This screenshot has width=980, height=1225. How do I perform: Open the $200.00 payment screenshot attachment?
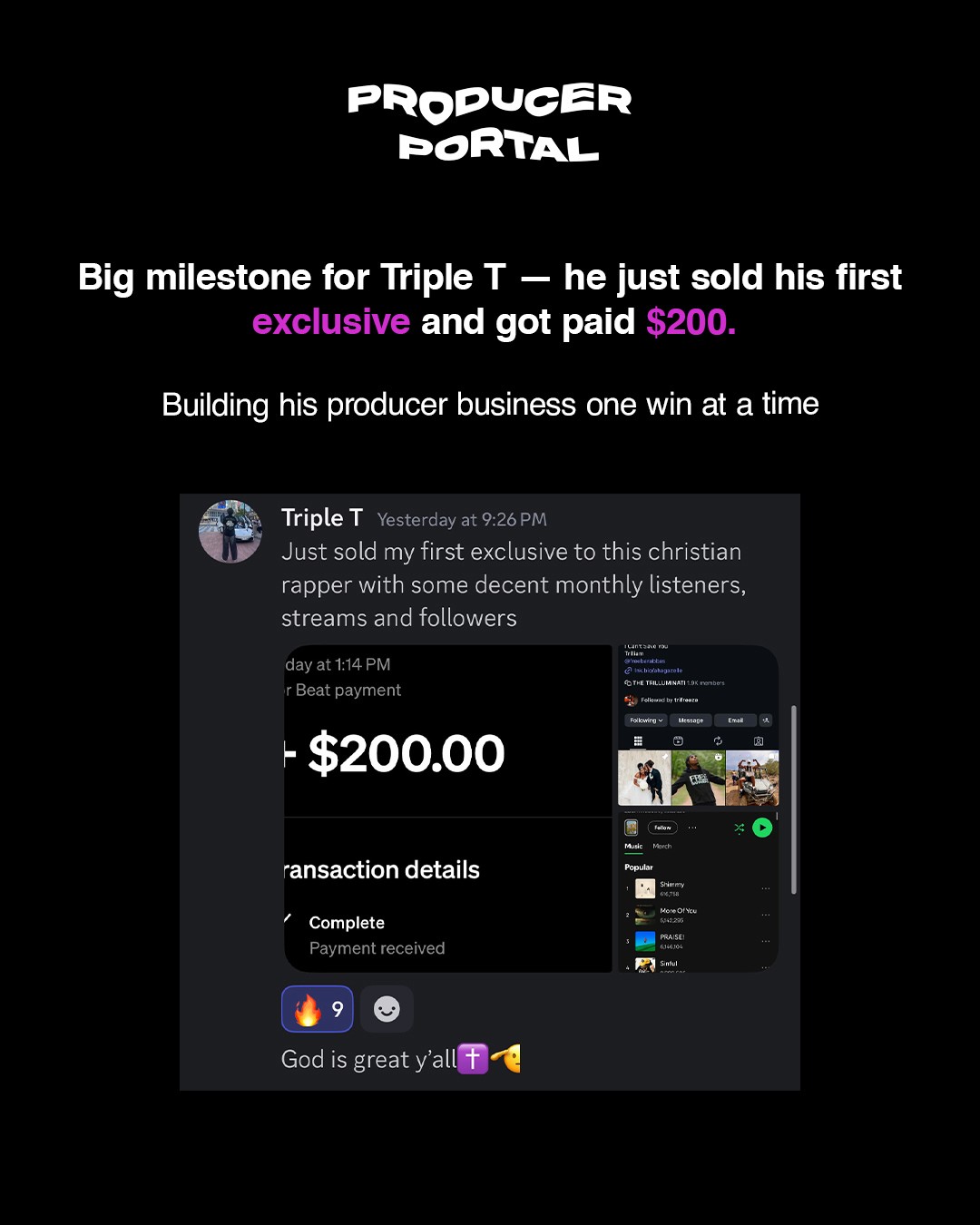pyautogui.click(x=448, y=808)
